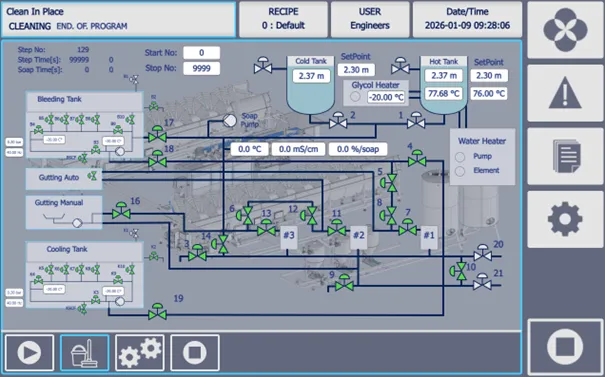Open the settings gear in right sidebar

point(565,219)
